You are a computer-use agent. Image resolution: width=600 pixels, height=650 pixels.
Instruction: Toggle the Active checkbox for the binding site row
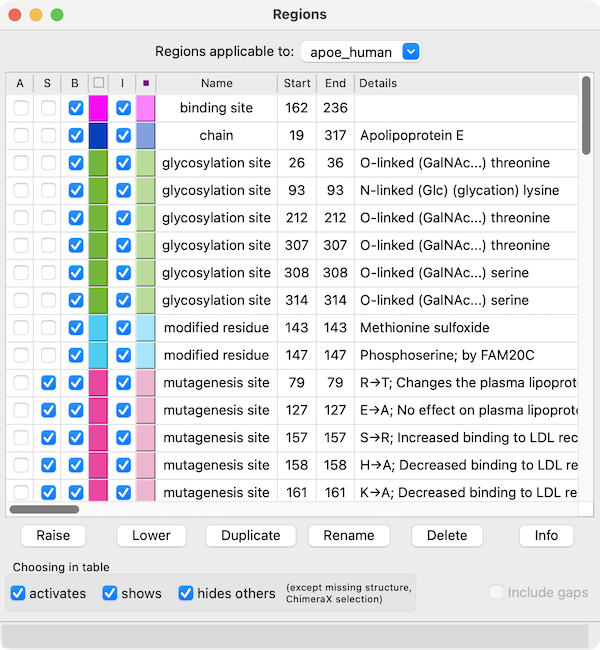point(21,108)
